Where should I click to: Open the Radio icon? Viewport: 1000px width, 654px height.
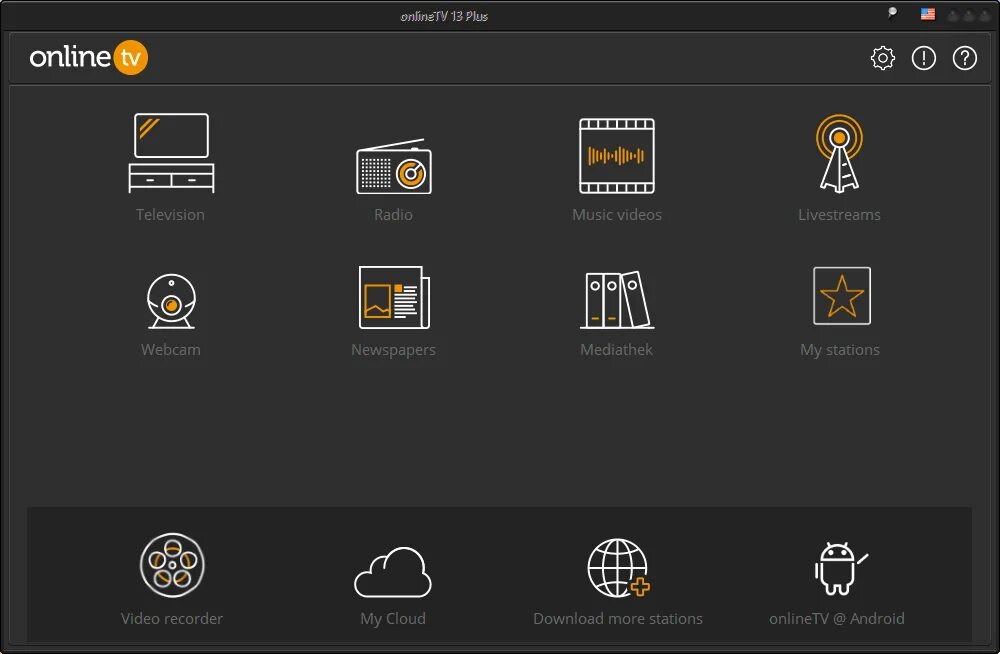coord(393,166)
